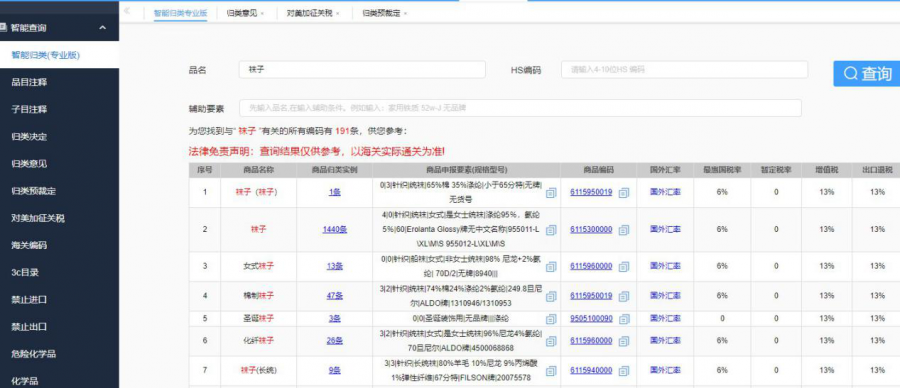The height and width of the screenshot is (388, 900).
Task: Switch to the 归类意见 tab
Action: (x=242, y=13)
